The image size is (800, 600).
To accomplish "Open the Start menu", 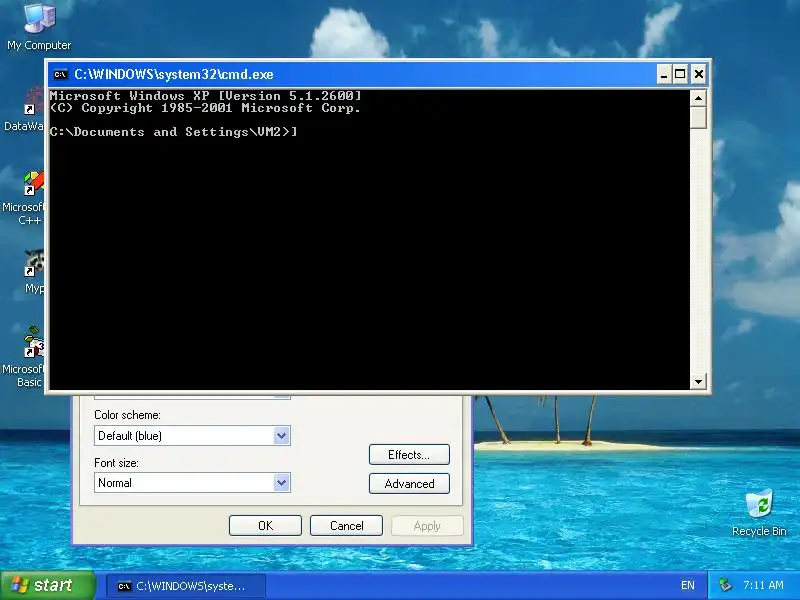I will 47,585.
